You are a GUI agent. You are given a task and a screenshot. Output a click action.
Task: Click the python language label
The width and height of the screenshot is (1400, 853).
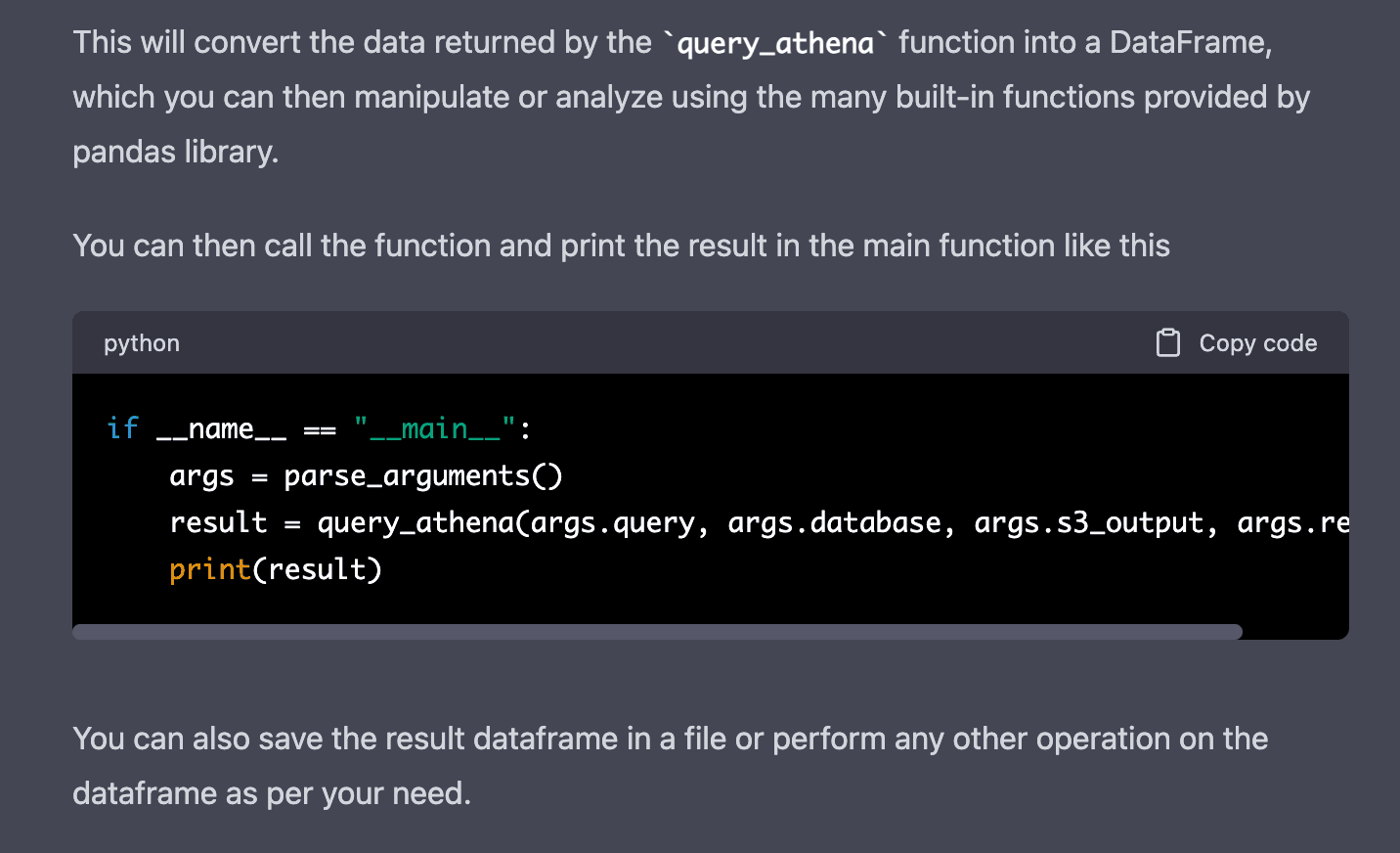click(x=142, y=343)
